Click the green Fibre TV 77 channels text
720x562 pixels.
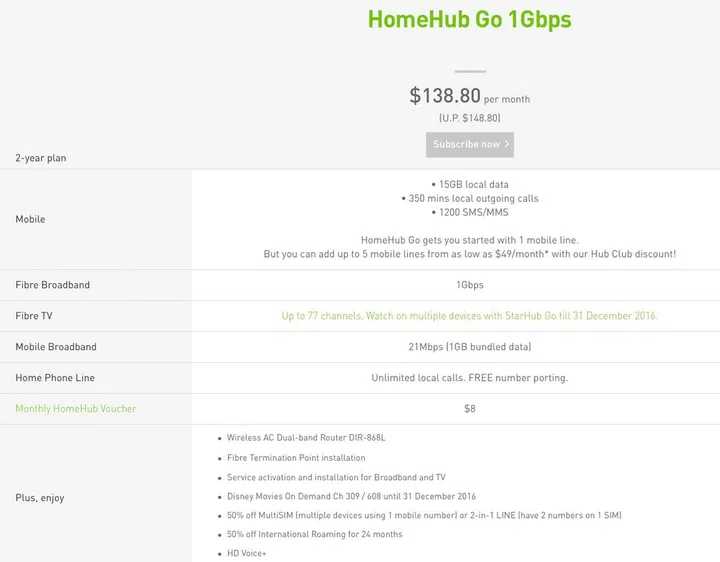469,316
